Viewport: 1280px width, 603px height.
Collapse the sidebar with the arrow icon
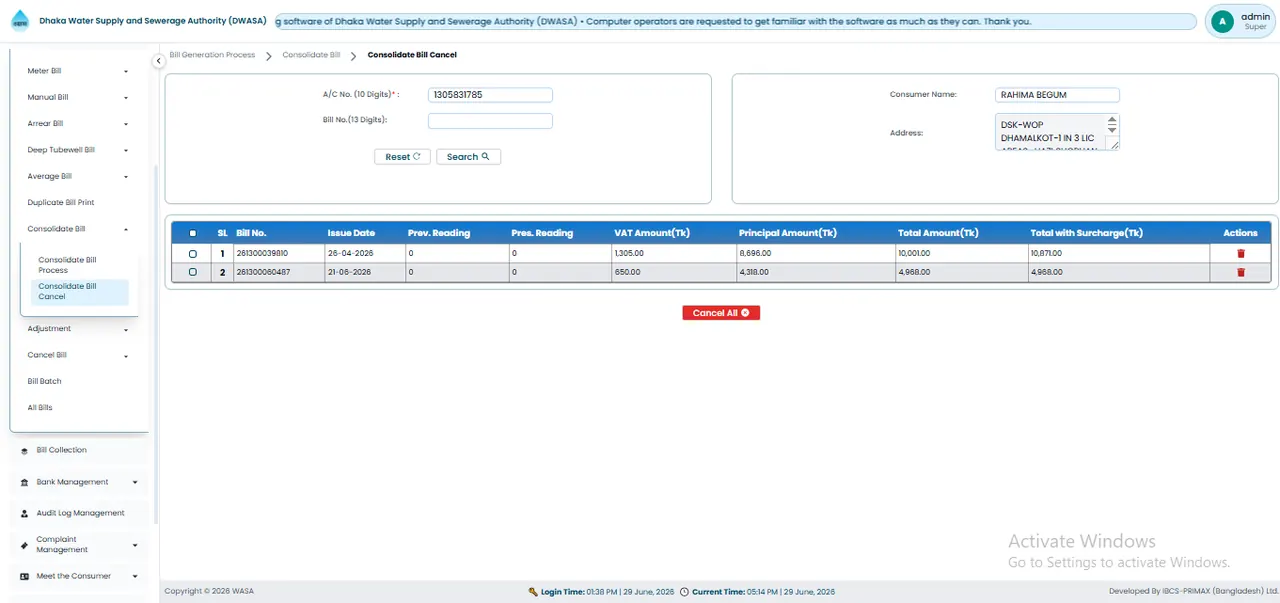[x=158, y=61]
